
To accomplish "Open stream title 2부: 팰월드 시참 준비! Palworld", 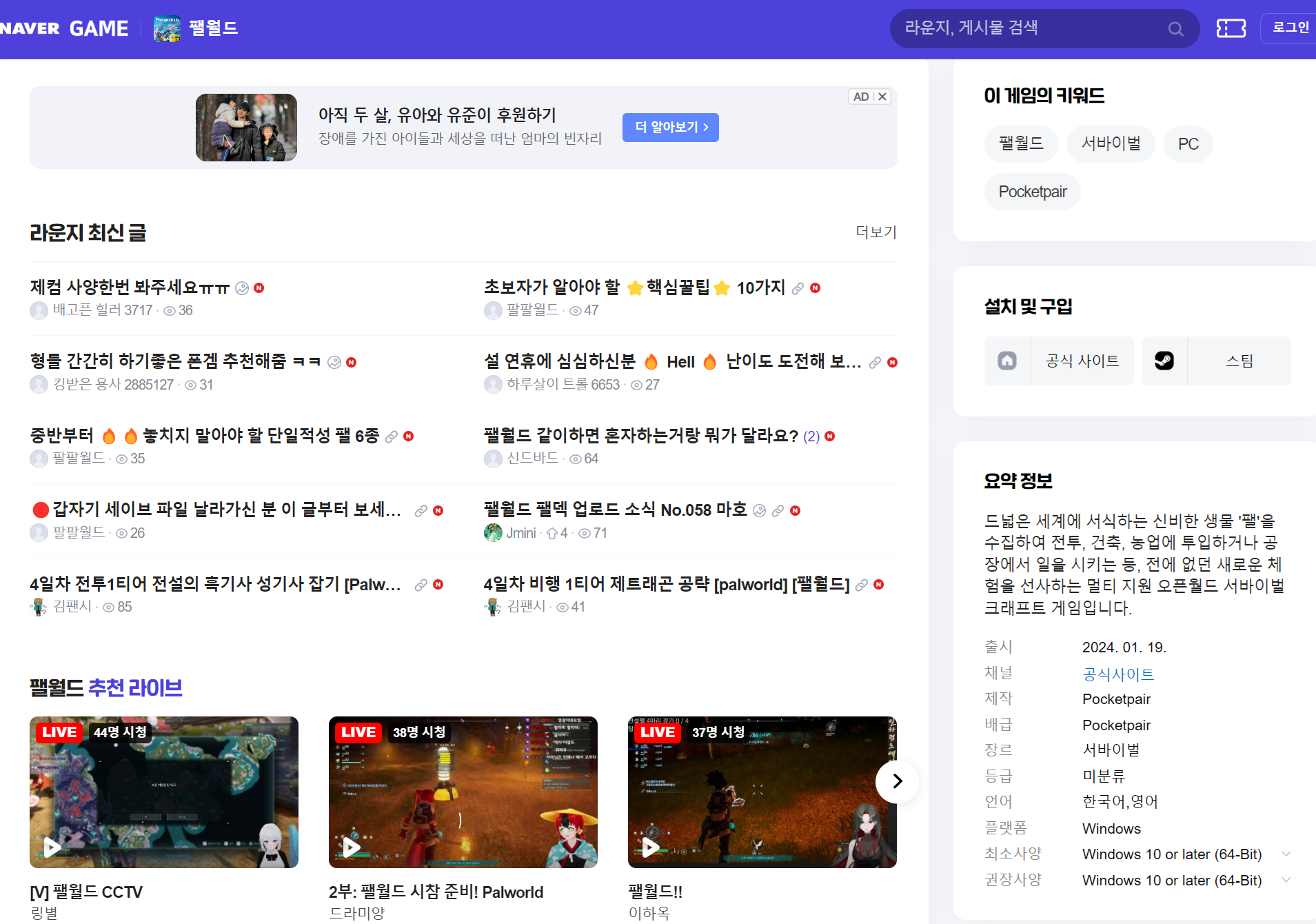I will point(436,892).
